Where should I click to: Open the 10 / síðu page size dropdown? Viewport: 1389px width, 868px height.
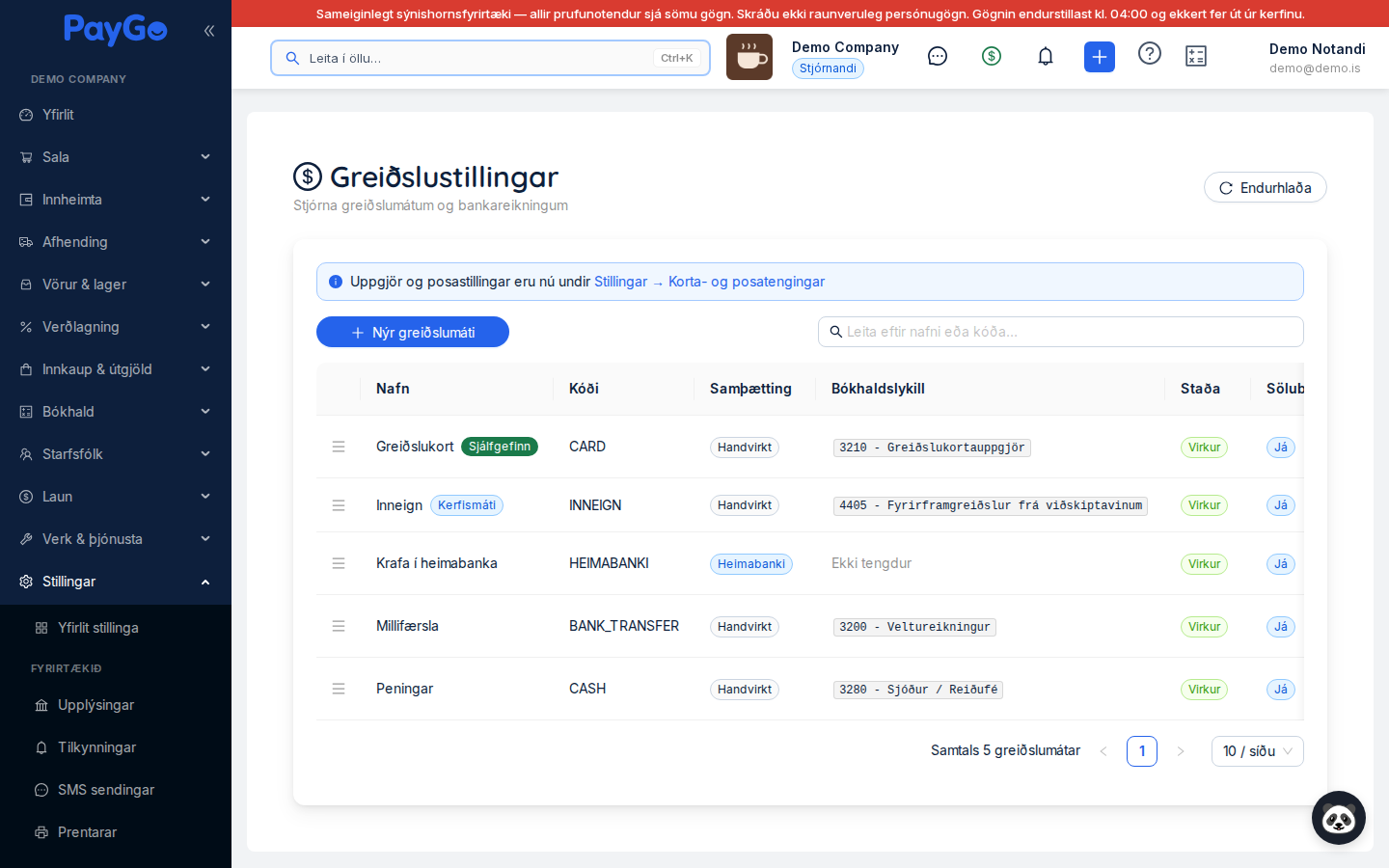tap(1258, 751)
